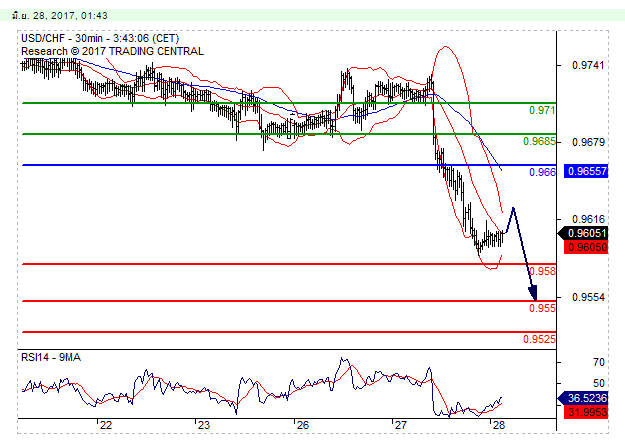Click the 'RSI14 - 9MA' indicator label
Viewport: 625px width, 445px height.
51,357
